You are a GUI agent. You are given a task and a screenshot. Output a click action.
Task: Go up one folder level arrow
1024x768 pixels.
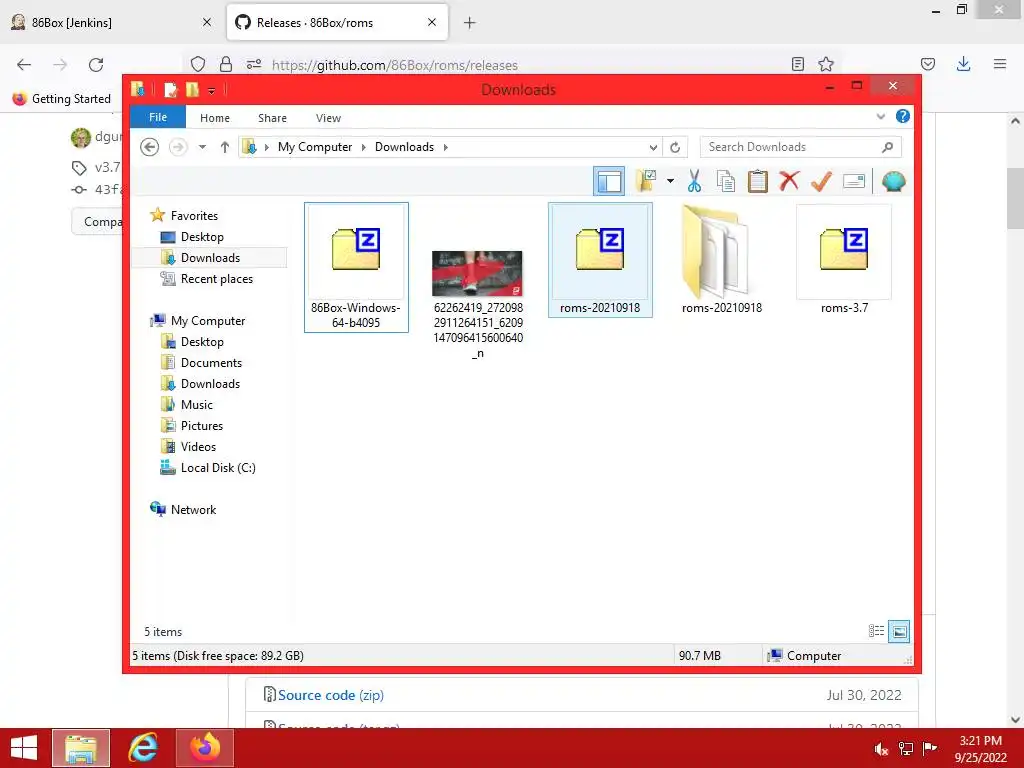pyautogui.click(x=225, y=147)
